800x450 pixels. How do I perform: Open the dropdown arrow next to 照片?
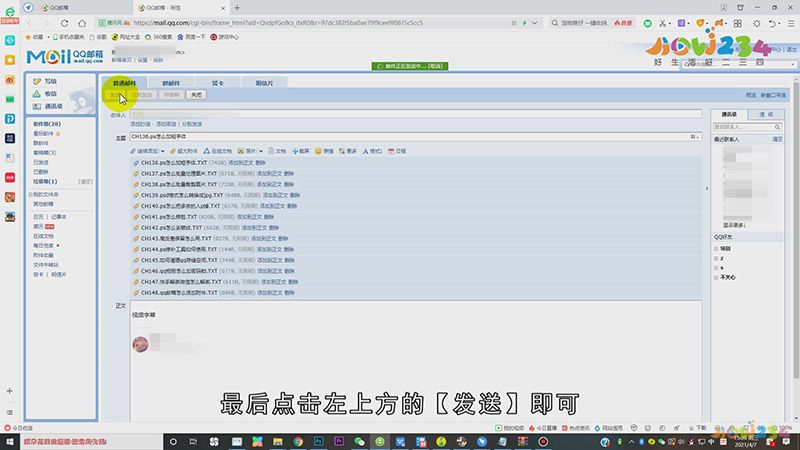coord(261,152)
